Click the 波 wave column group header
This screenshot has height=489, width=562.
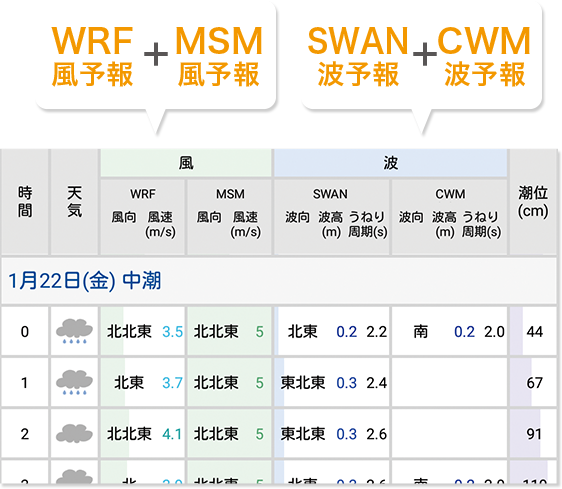coord(391,163)
